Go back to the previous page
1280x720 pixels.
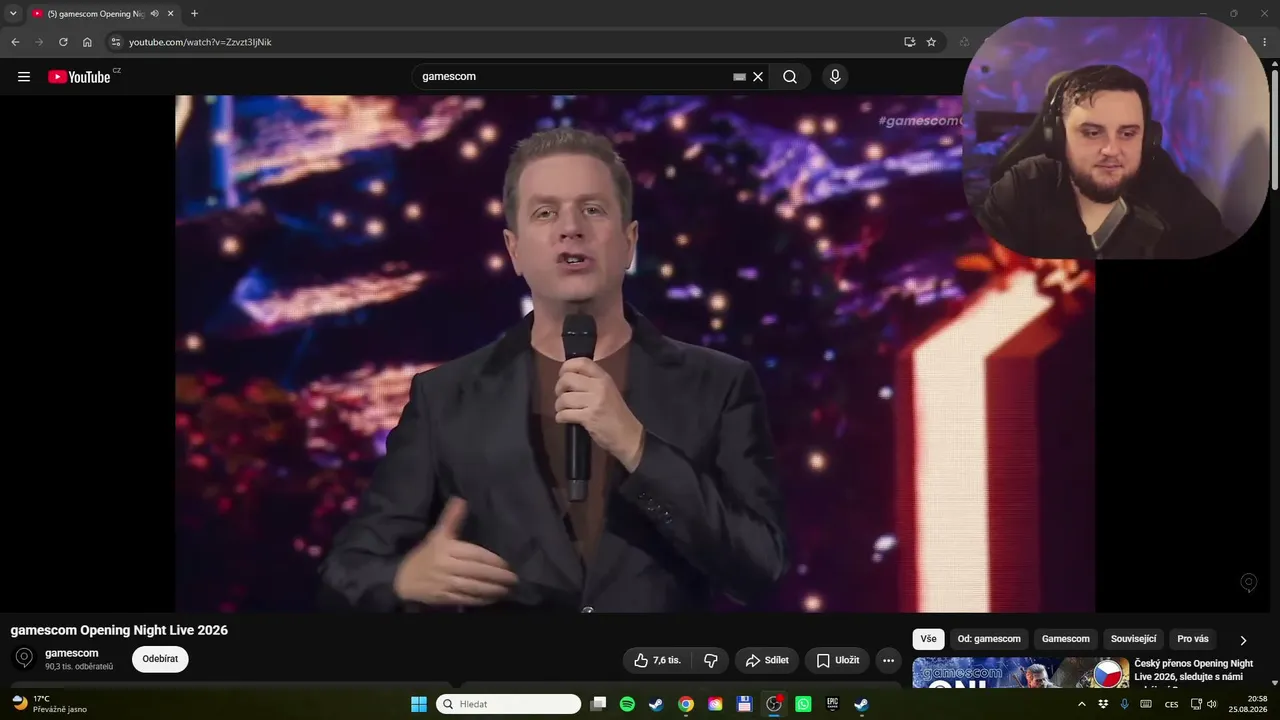pyautogui.click(x=15, y=42)
